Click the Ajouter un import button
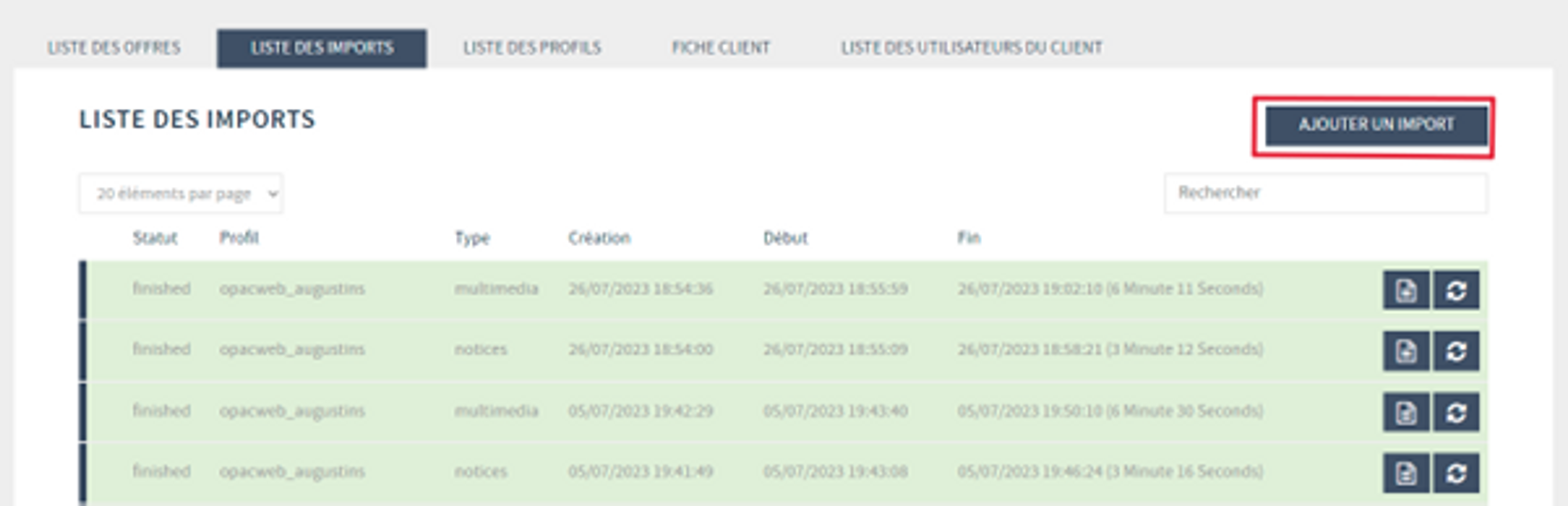The width and height of the screenshot is (1568, 506). pyautogui.click(x=1376, y=125)
